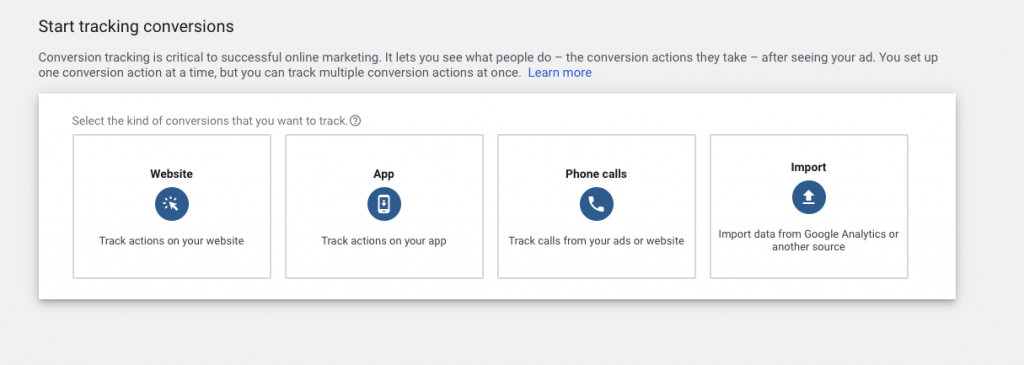Click the Website cursor-click icon
The image size is (1024, 365).
(x=172, y=204)
